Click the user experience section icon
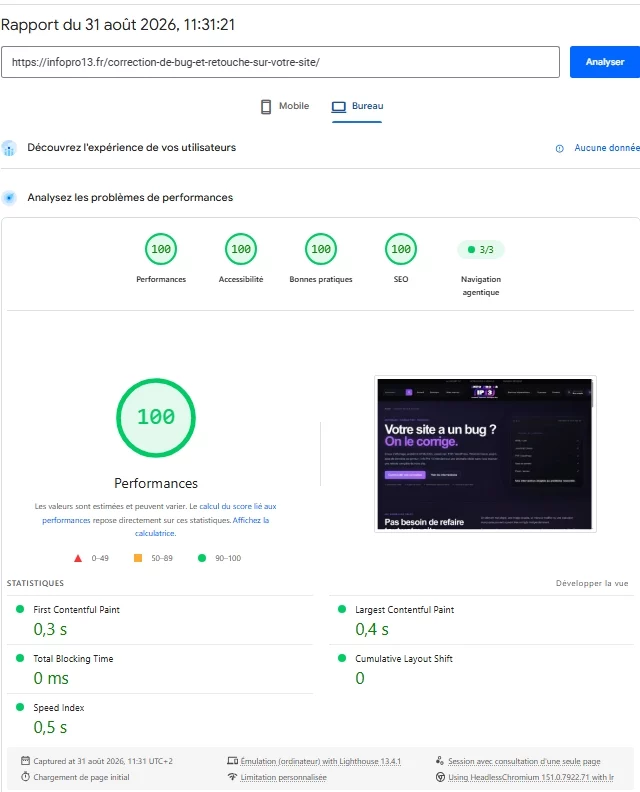The height and width of the screenshot is (792, 640). point(9,148)
